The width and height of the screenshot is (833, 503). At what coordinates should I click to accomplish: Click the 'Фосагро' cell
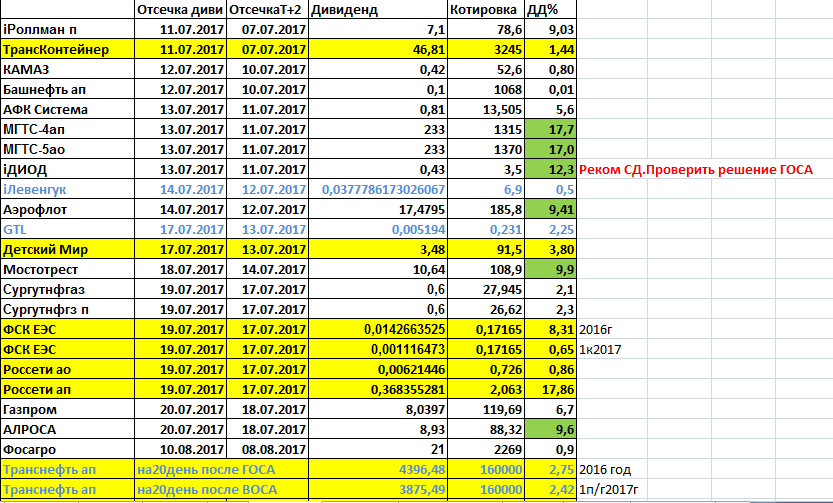pos(67,449)
